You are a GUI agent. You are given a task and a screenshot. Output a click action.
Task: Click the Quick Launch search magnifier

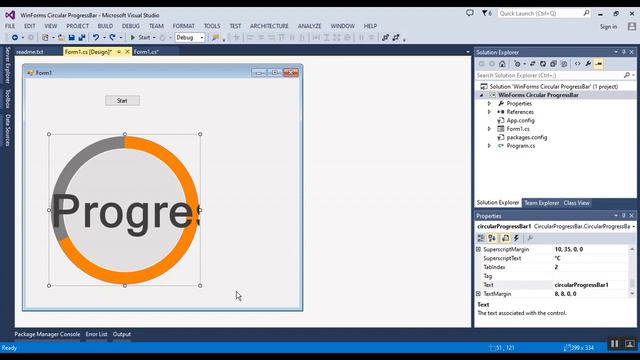tap(586, 13)
